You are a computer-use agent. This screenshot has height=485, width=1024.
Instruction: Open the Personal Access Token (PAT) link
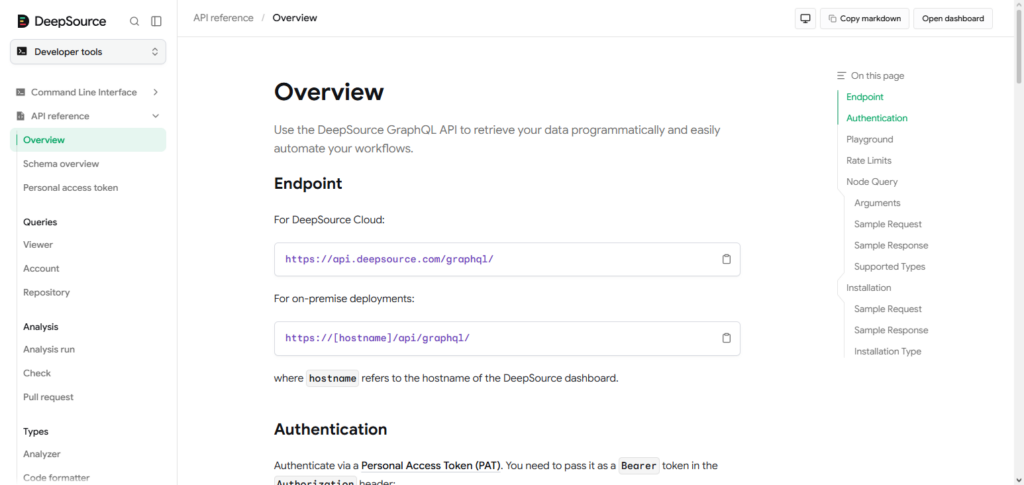[431, 466]
